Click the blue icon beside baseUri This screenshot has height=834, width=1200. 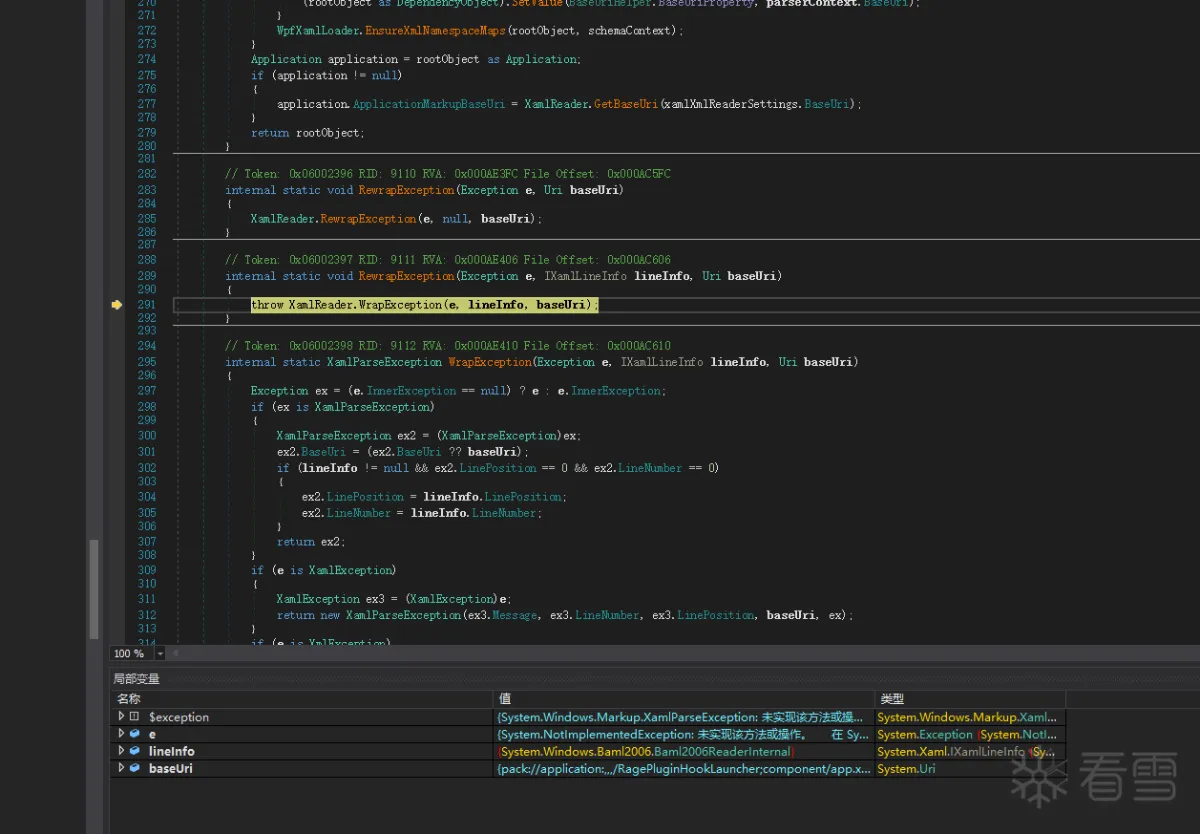click(134, 768)
